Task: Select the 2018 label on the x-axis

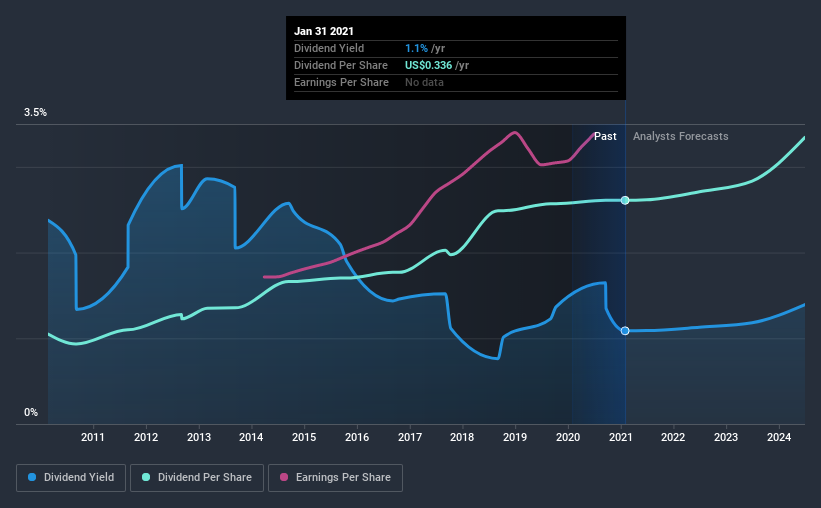Action: 462,437
